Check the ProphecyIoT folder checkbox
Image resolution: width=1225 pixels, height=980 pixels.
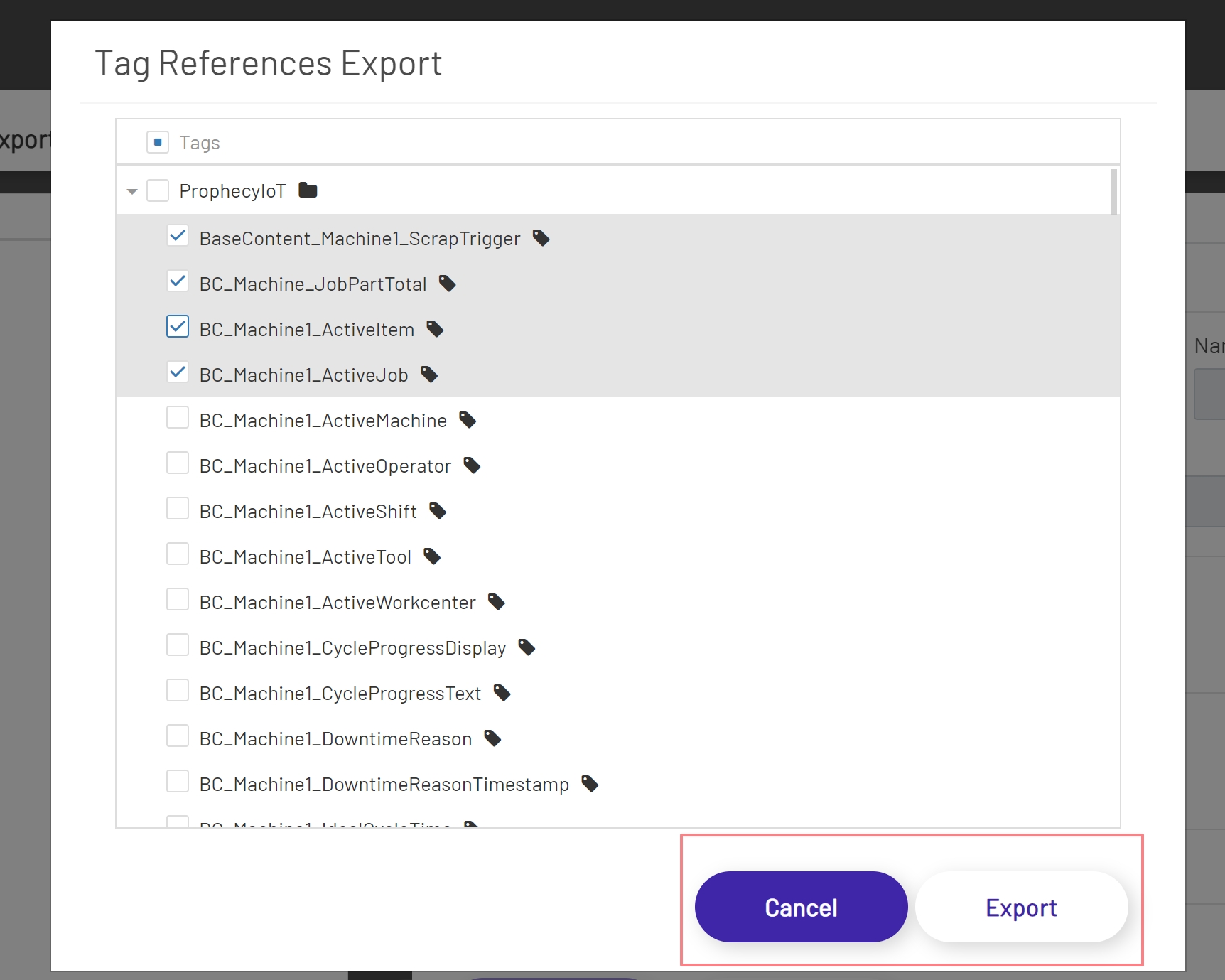[157, 190]
